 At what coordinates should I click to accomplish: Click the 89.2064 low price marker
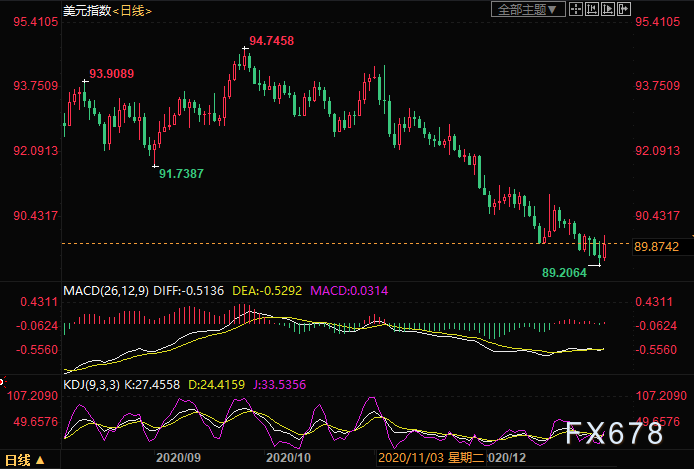point(567,271)
